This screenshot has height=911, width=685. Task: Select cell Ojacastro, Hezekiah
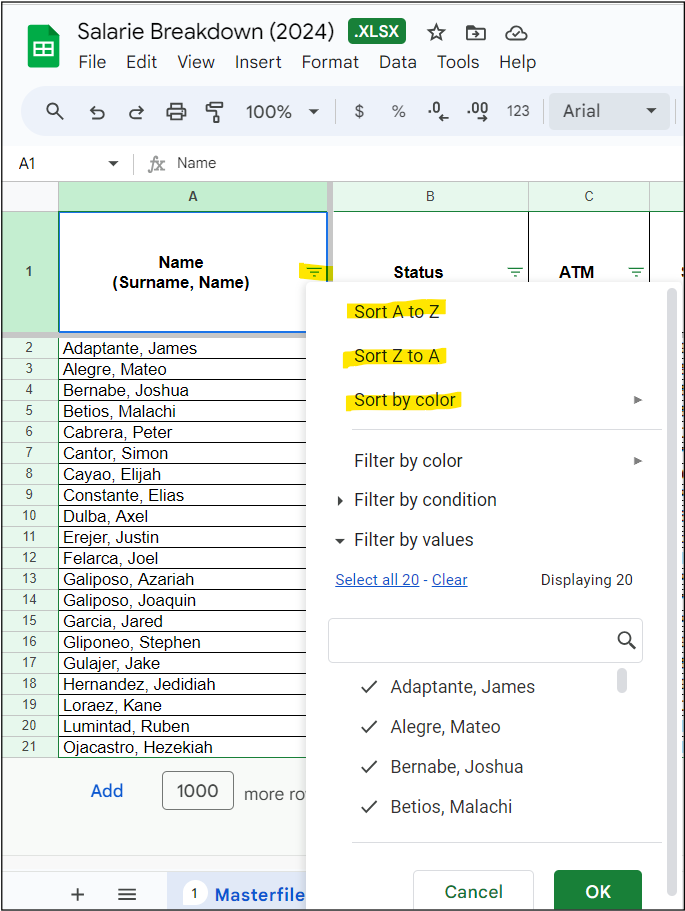click(x=182, y=747)
